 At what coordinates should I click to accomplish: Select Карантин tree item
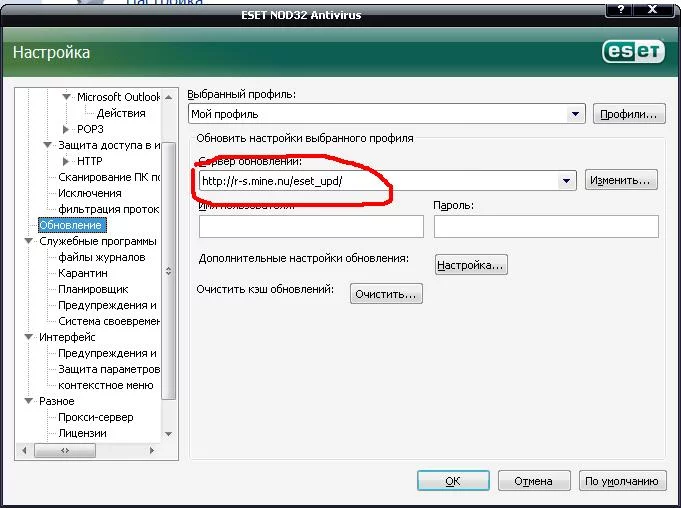point(83,273)
